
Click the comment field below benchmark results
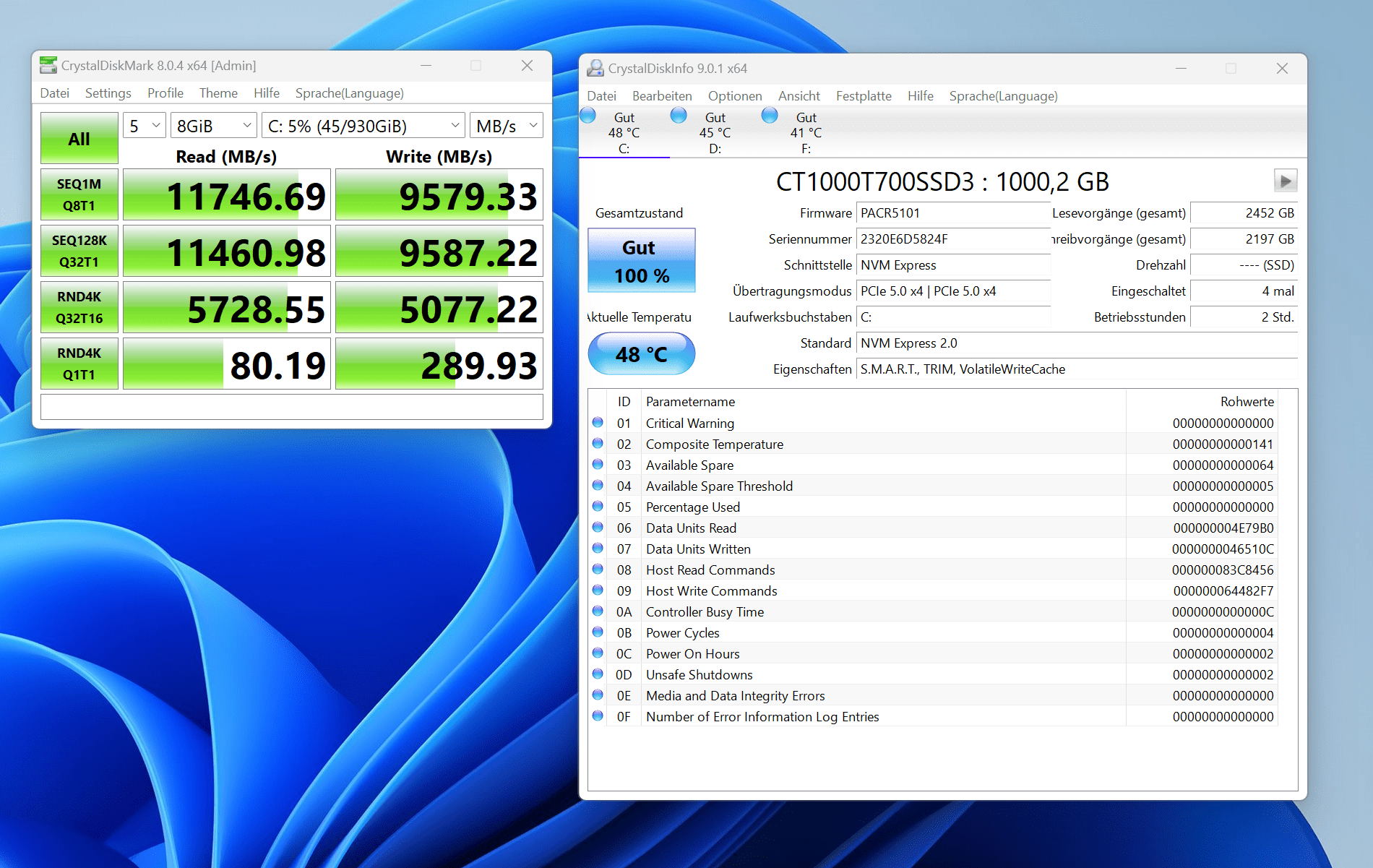(x=292, y=407)
